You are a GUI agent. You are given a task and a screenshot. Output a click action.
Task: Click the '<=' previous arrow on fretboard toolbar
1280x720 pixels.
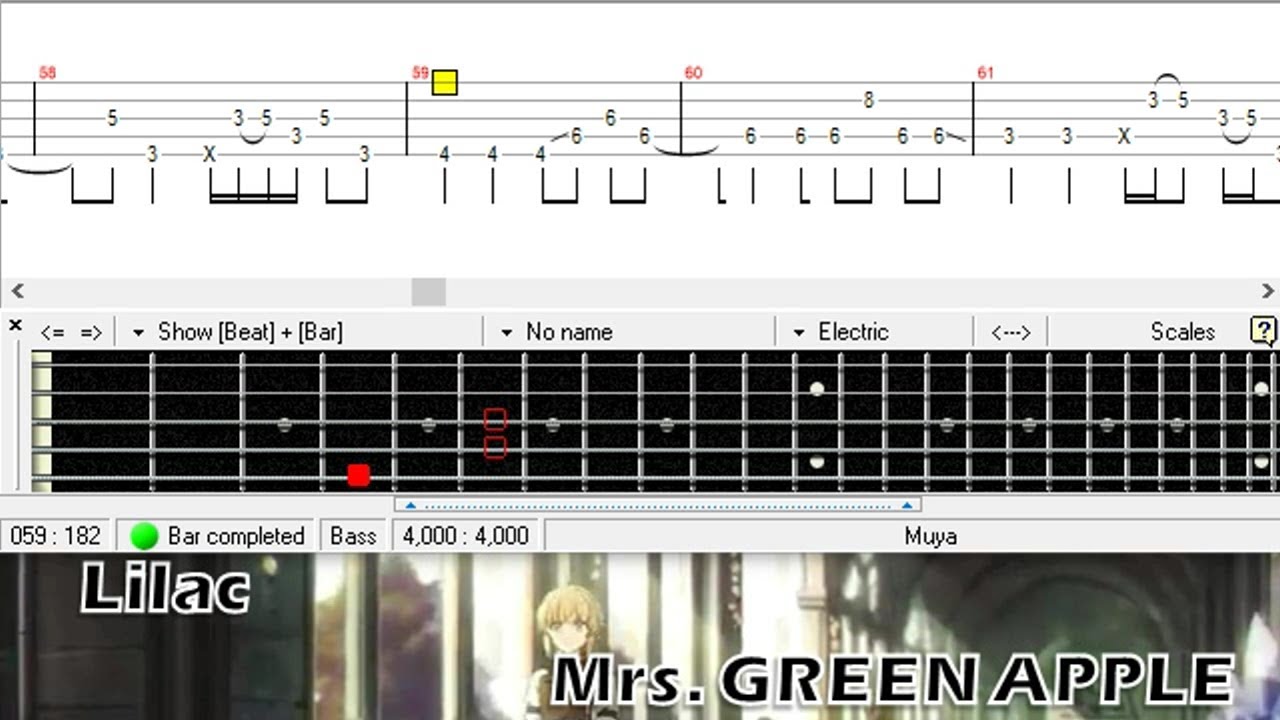[x=52, y=332]
